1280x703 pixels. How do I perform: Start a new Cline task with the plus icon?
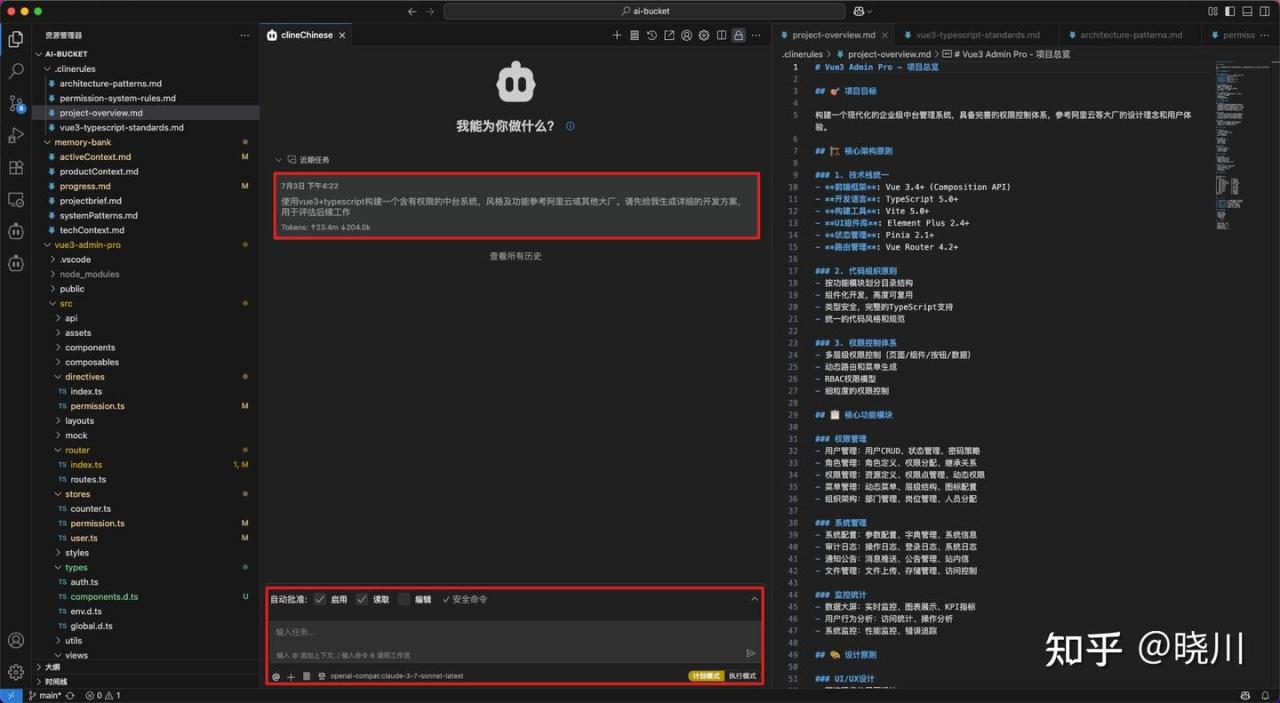click(x=617, y=35)
